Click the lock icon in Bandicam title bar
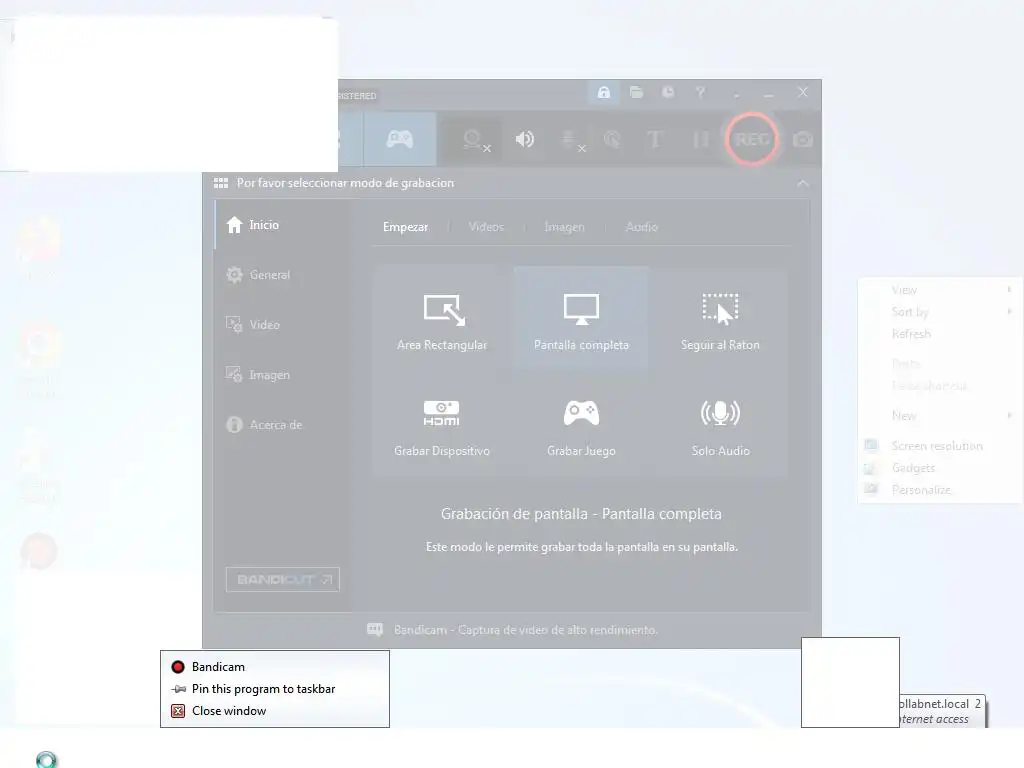Viewport: 1024px width, 768px height. coord(604,93)
